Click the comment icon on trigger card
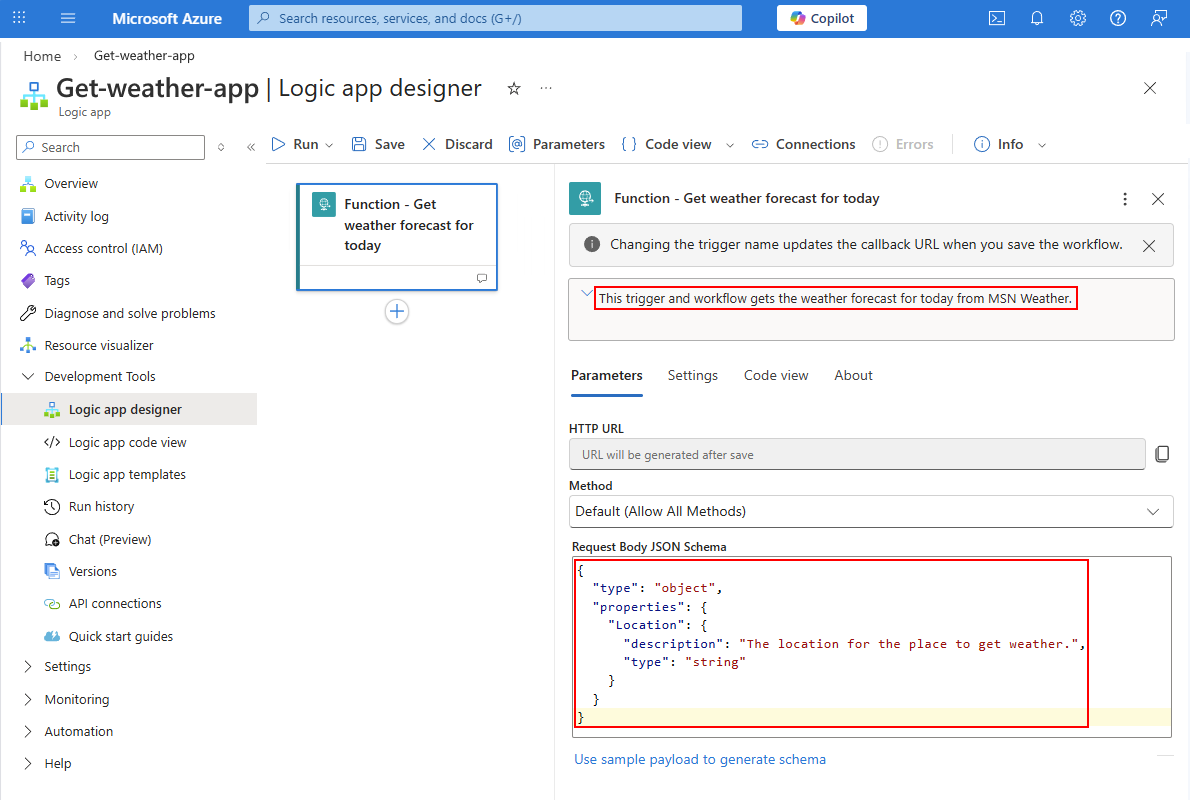1190x800 pixels. (481, 279)
